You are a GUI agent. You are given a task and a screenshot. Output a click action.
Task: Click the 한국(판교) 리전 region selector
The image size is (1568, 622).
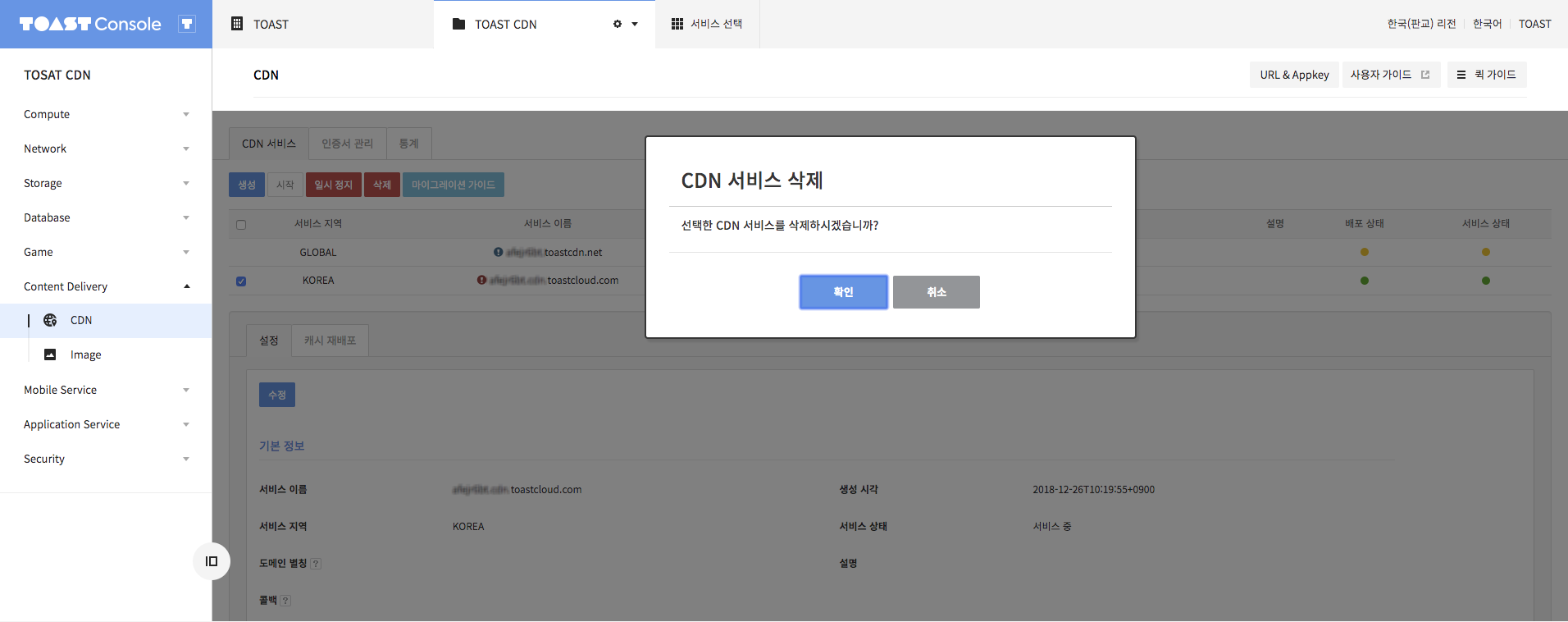click(1421, 24)
